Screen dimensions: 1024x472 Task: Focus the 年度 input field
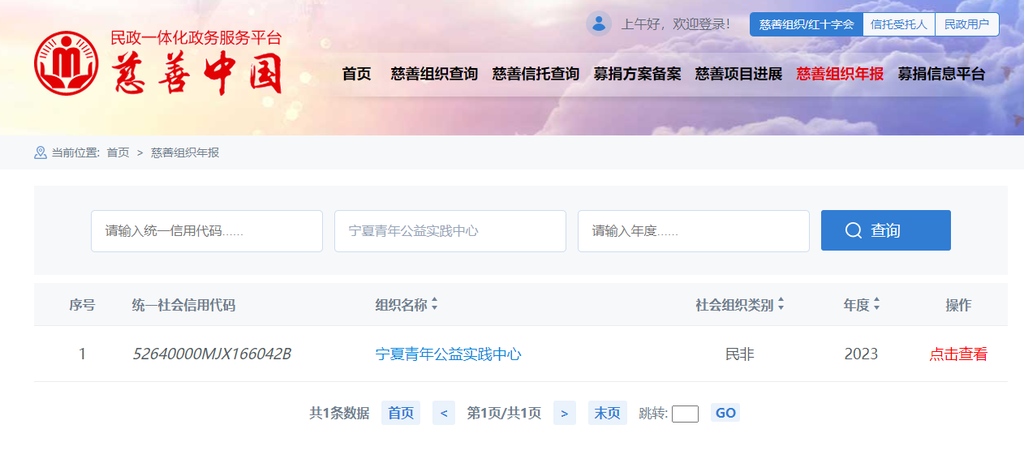pyautogui.click(x=694, y=231)
